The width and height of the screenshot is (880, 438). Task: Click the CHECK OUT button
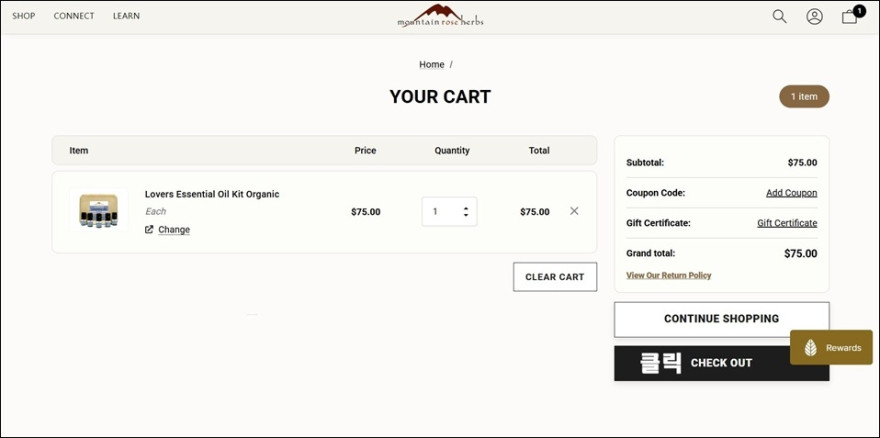coord(722,363)
